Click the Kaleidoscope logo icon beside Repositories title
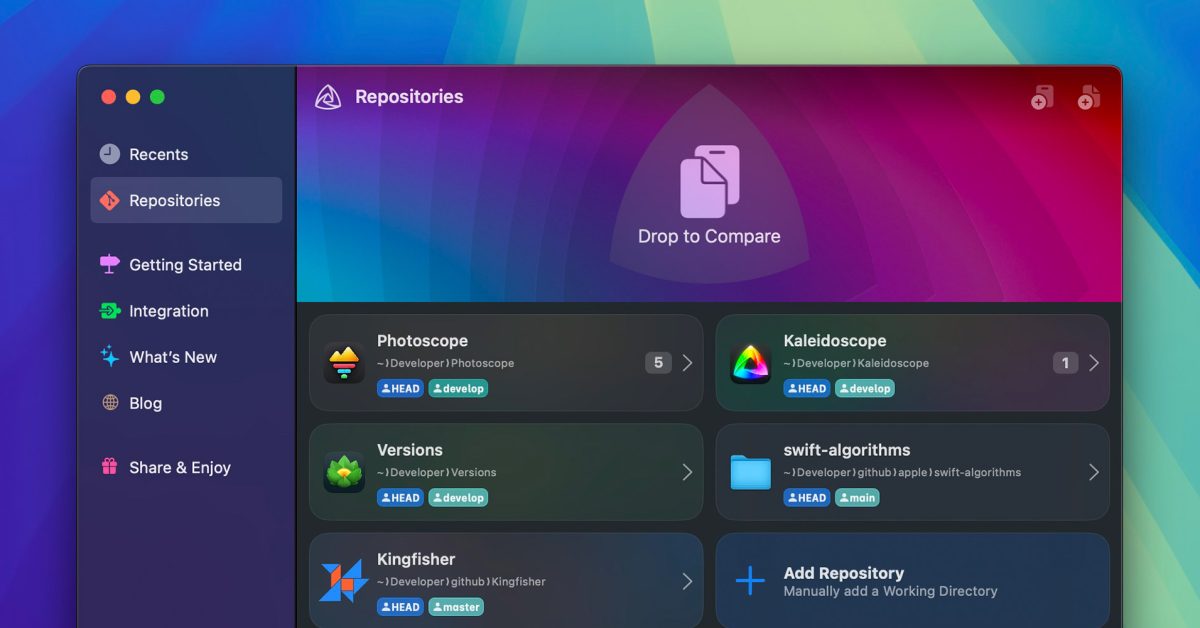This screenshot has width=1200, height=628. tap(328, 97)
